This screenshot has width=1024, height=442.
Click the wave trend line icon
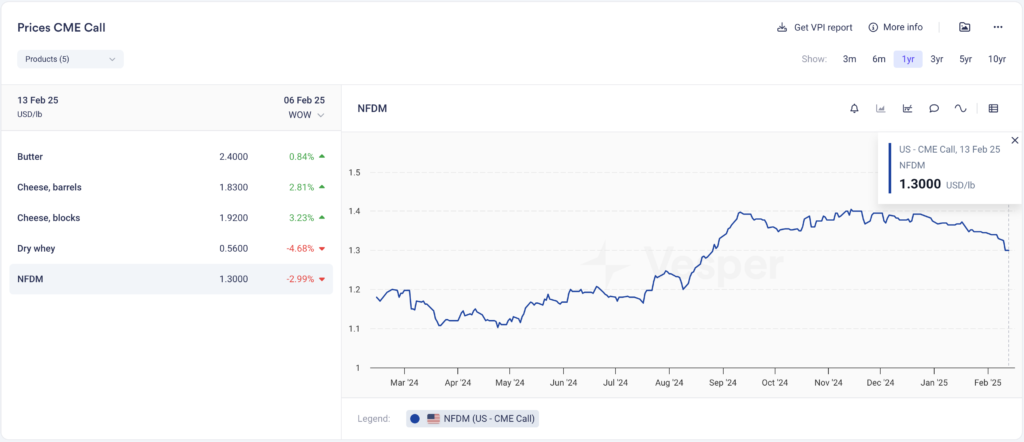click(x=961, y=108)
